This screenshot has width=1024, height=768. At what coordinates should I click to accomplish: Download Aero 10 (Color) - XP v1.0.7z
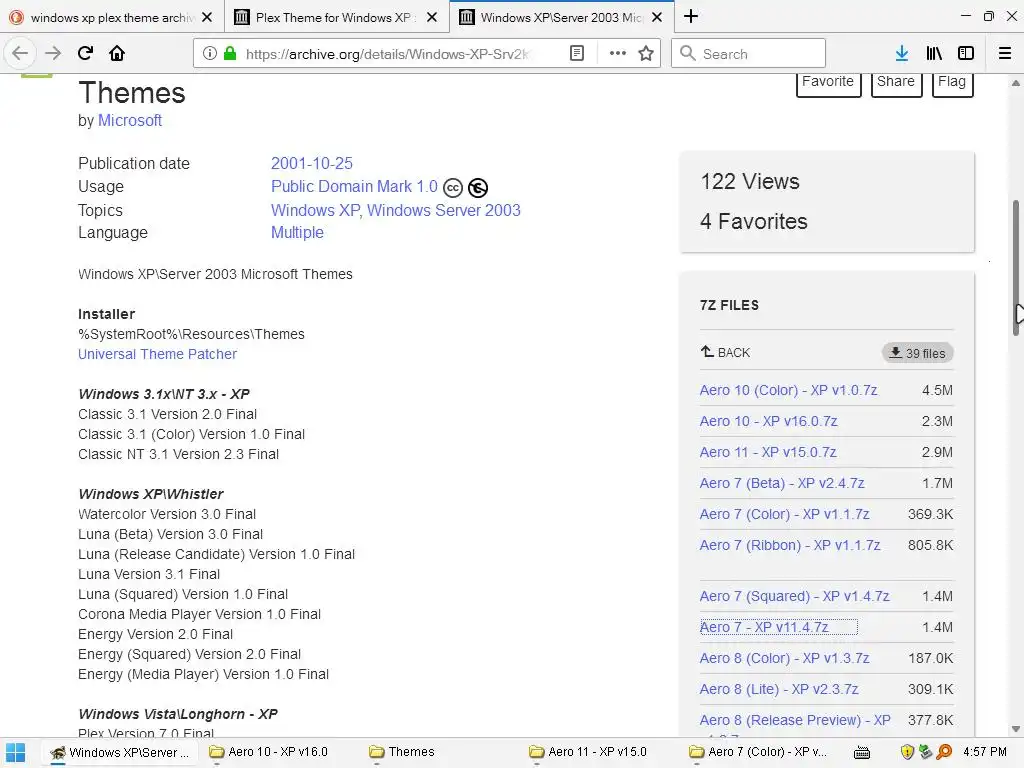coord(788,391)
